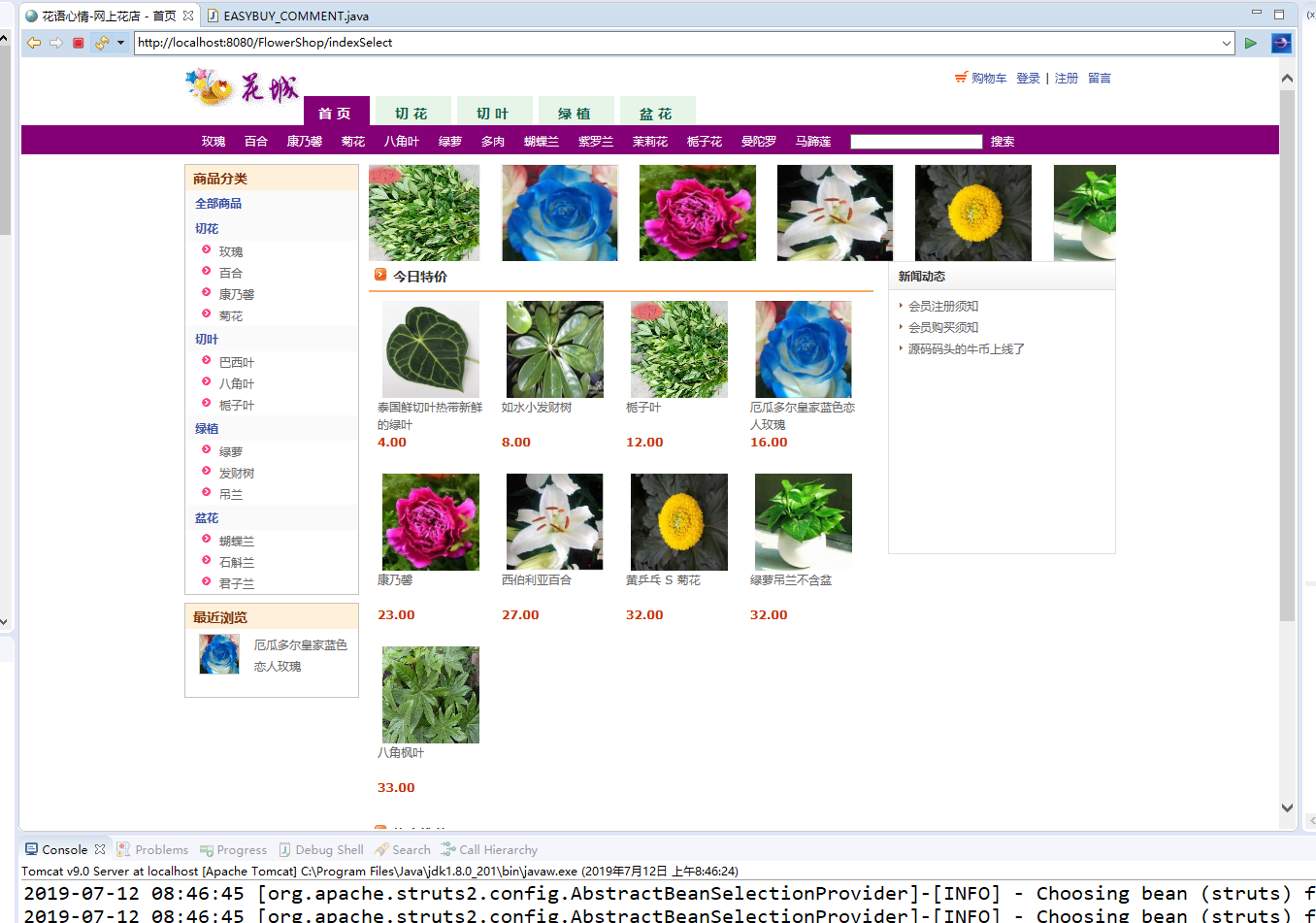Open the URL bar history dropdown
The height and width of the screenshot is (923, 1316).
1225,43
